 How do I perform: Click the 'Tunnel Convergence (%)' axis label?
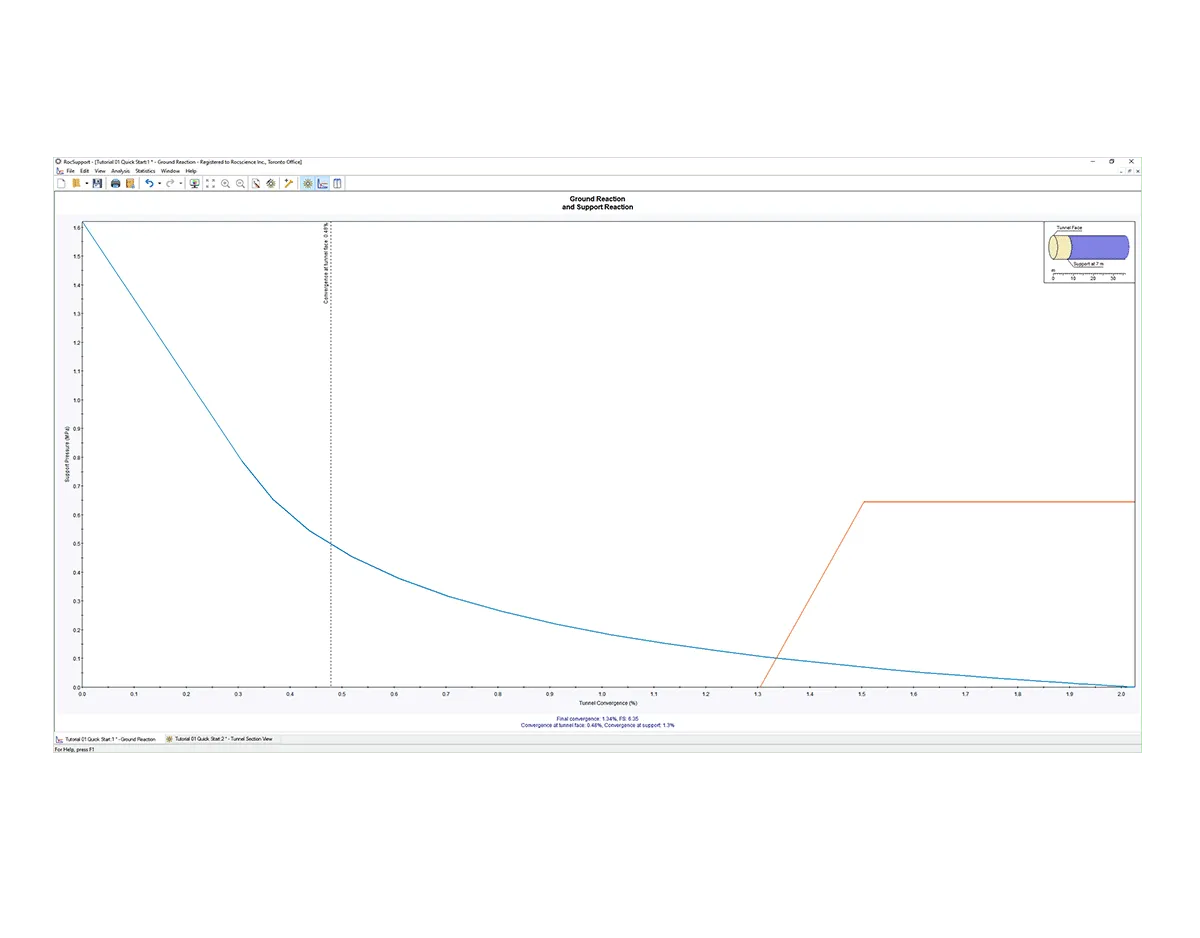pyautogui.click(x=608, y=703)
